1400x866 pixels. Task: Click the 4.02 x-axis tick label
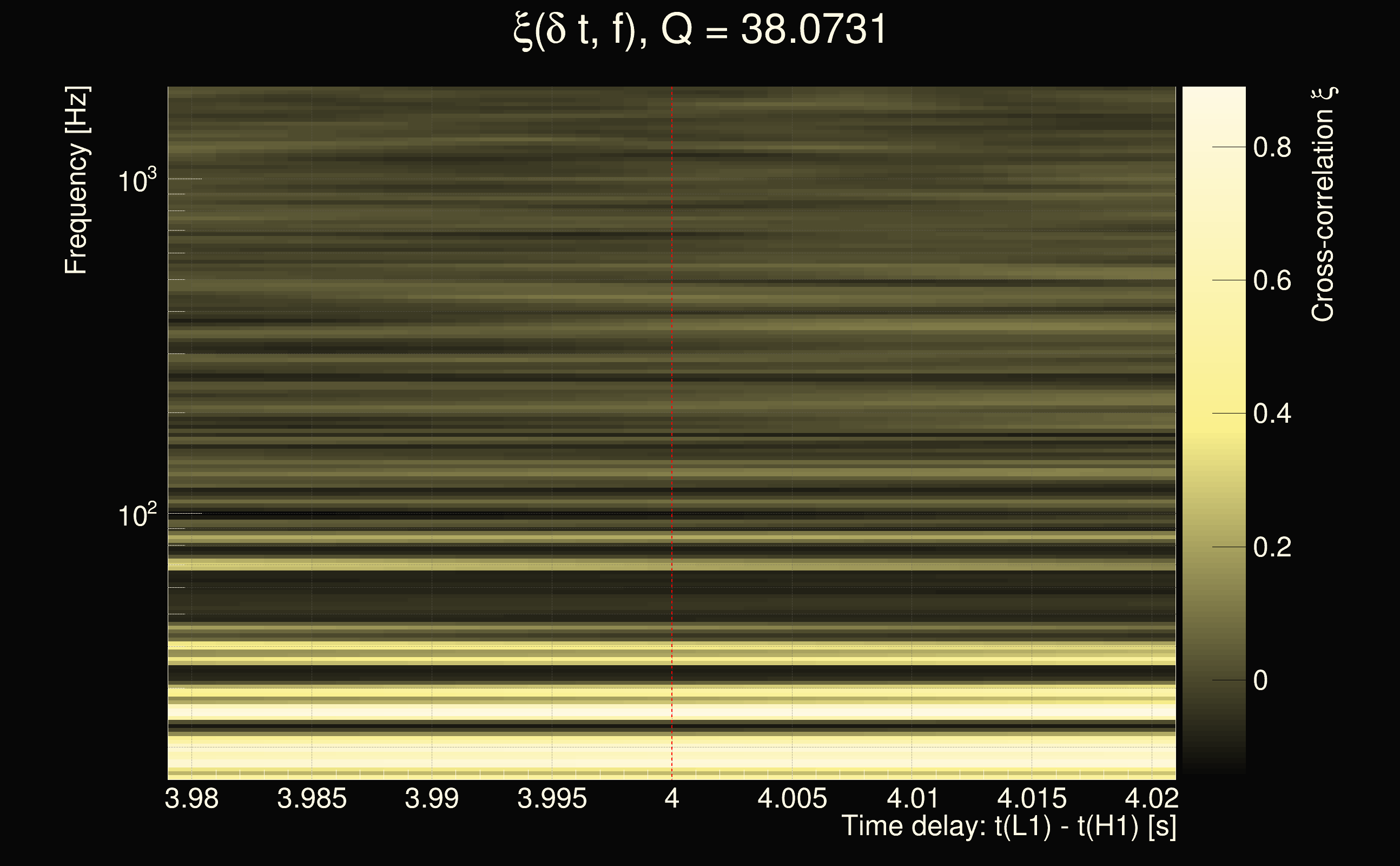pyautogui.click(x=1151, y=798)
